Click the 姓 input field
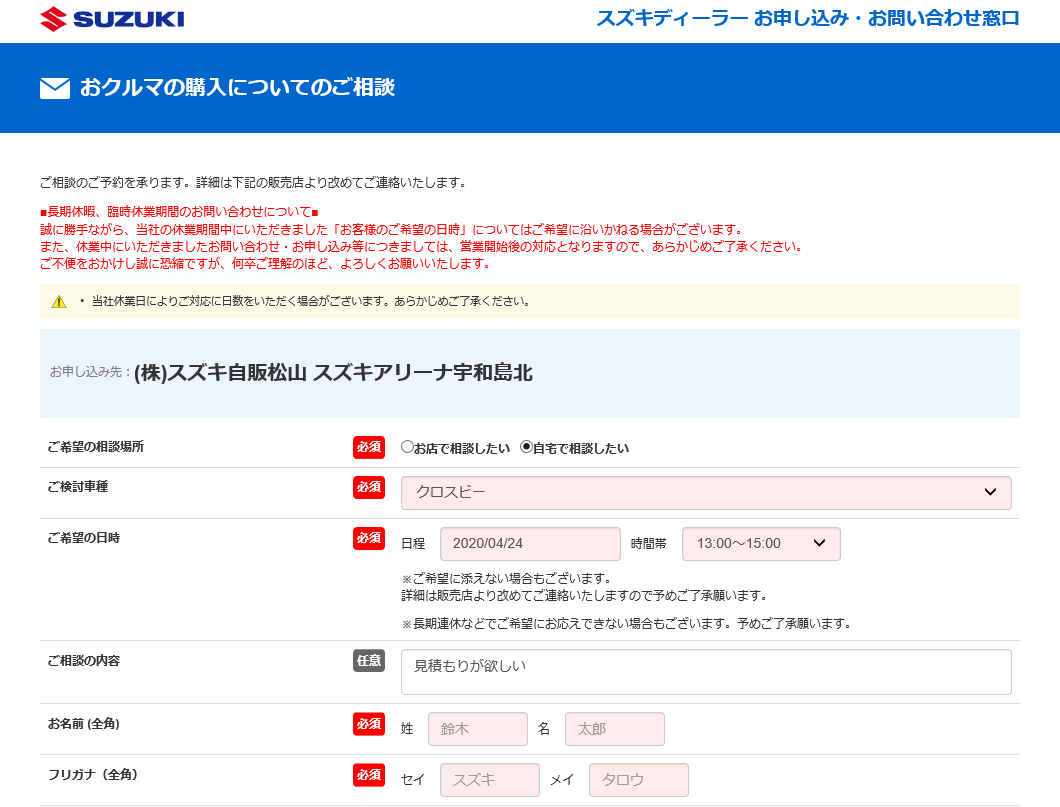 pos(477,729)
